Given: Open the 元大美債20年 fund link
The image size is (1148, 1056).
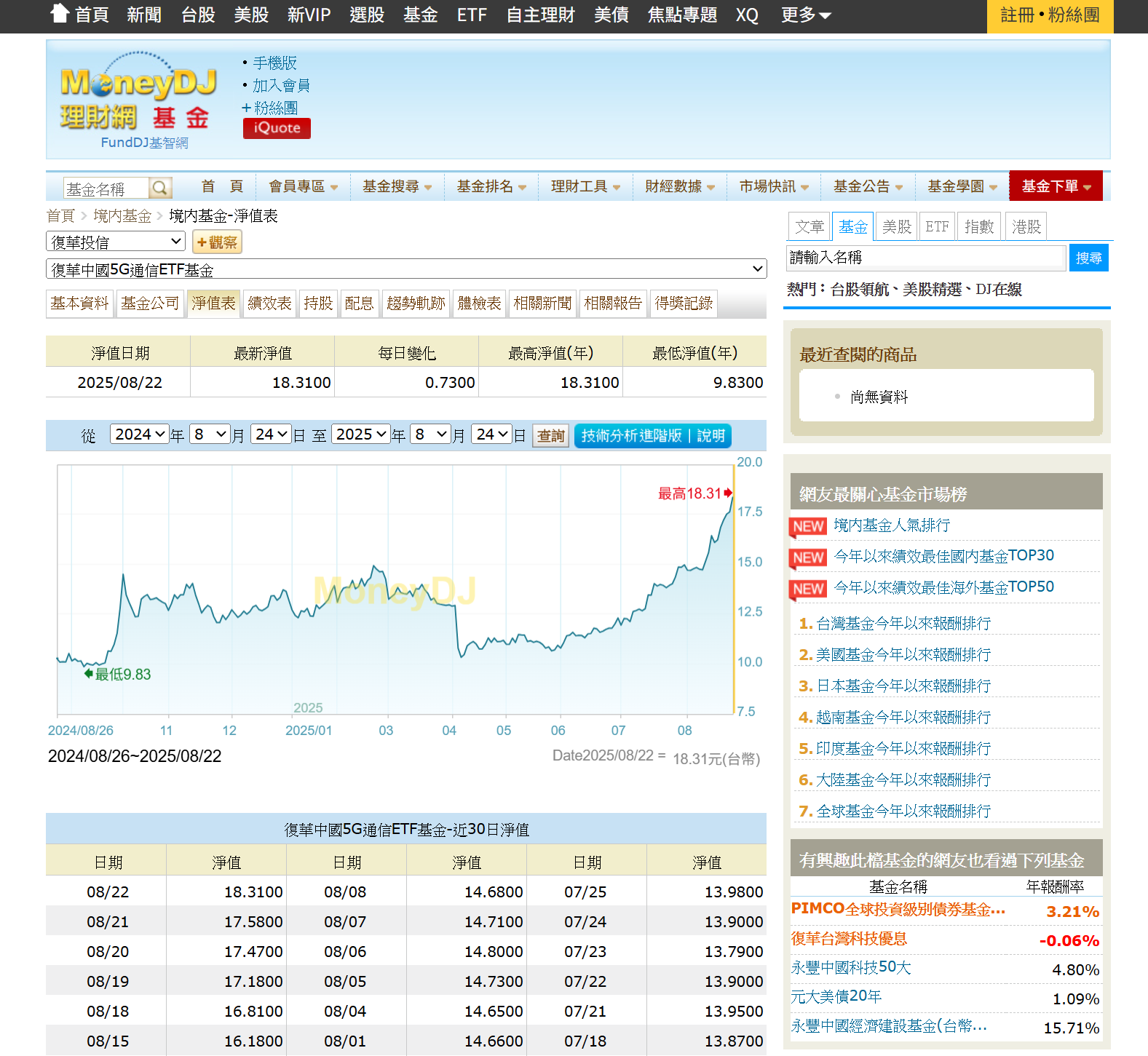Looking at the screenshot, I should (836, 996).
